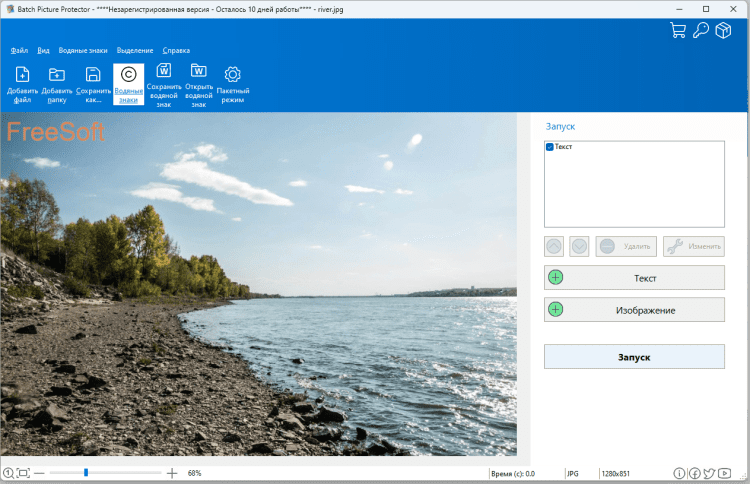The width and height of the screenshot is (750, 484).
Task: Click the Удалить button
Action: click(x=626, y=246)
